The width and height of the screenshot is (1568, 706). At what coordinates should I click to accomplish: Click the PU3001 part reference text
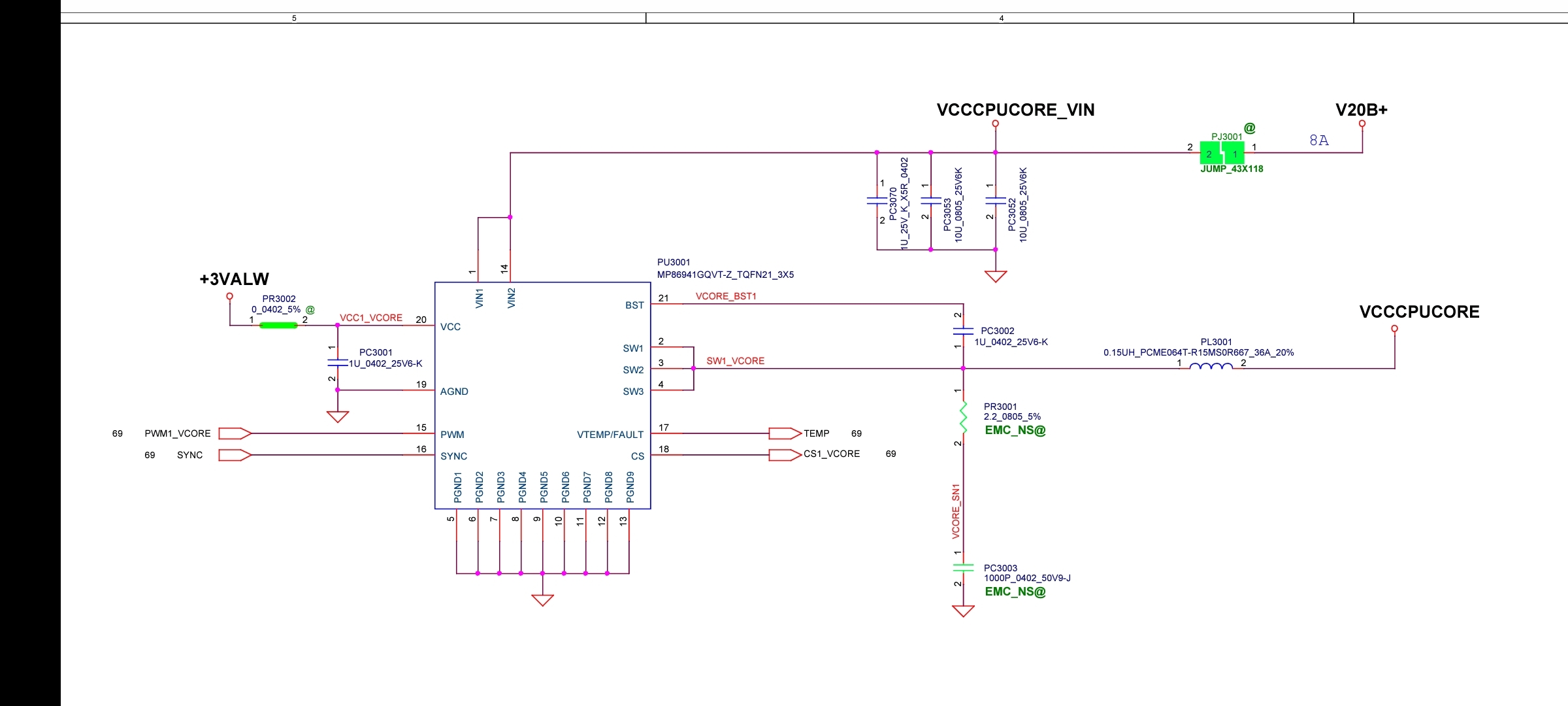click(x=673, y=262)
